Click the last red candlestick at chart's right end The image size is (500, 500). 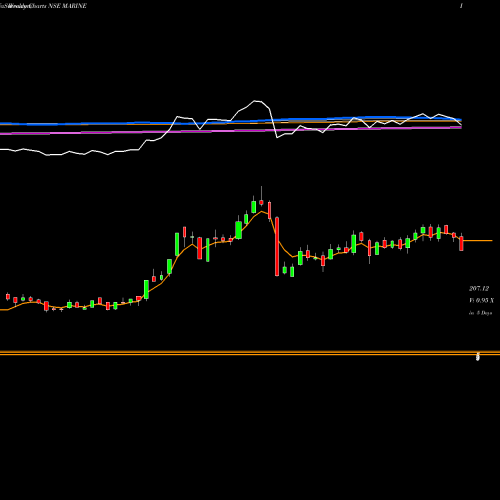pyautogui.click(x=461, y=243)
